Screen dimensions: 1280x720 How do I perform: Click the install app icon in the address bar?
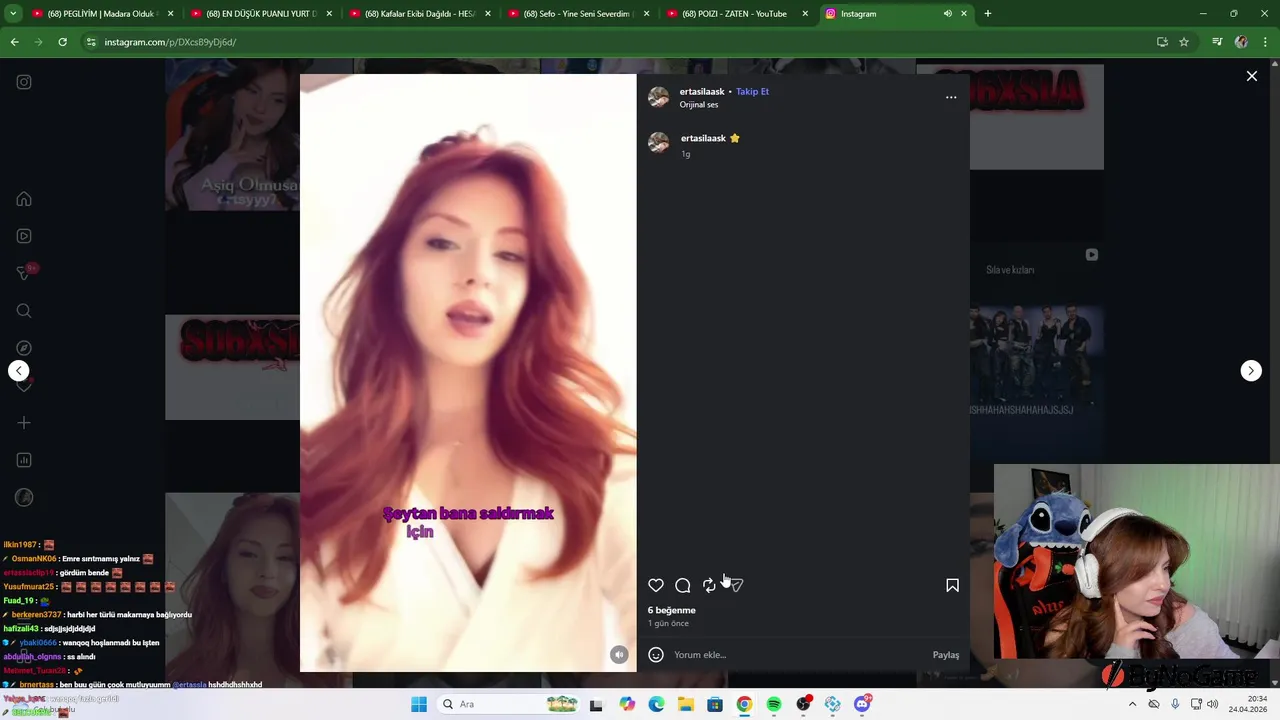[1162, 42]
